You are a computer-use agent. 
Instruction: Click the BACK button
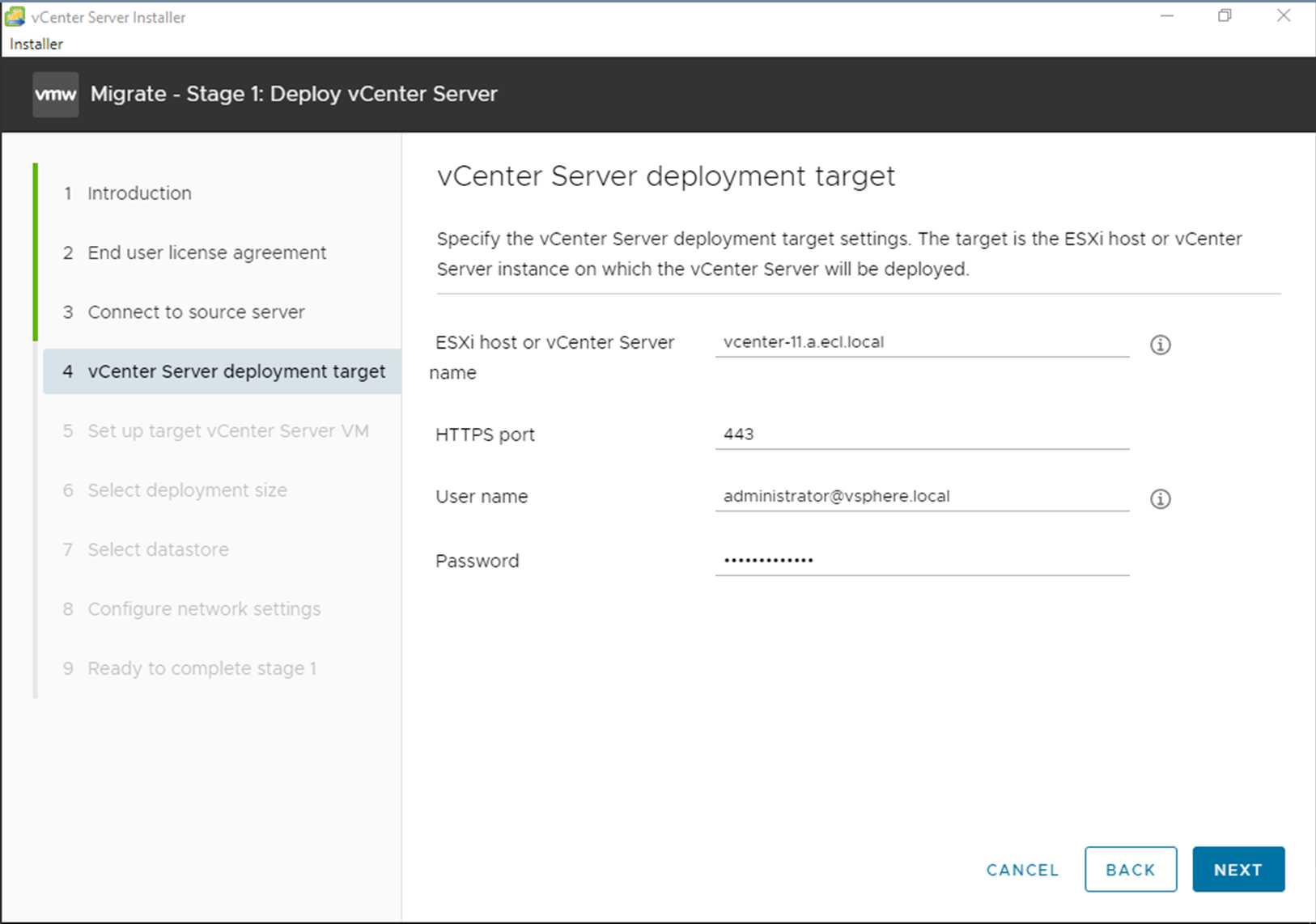pyautogui.click(x=1131, y=870)
